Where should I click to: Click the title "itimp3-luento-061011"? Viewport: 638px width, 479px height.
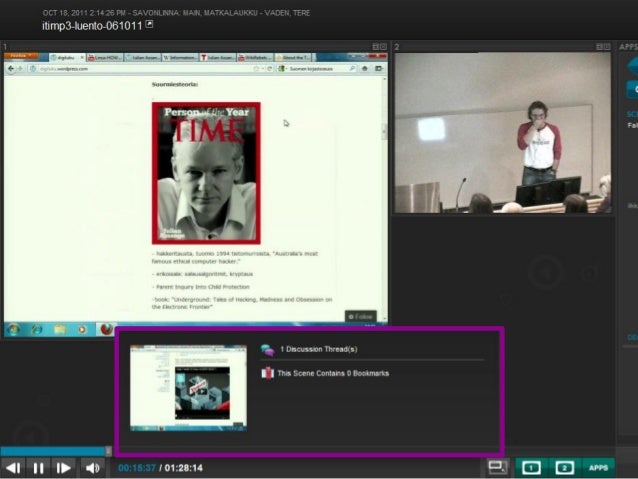tap(92, 26)
